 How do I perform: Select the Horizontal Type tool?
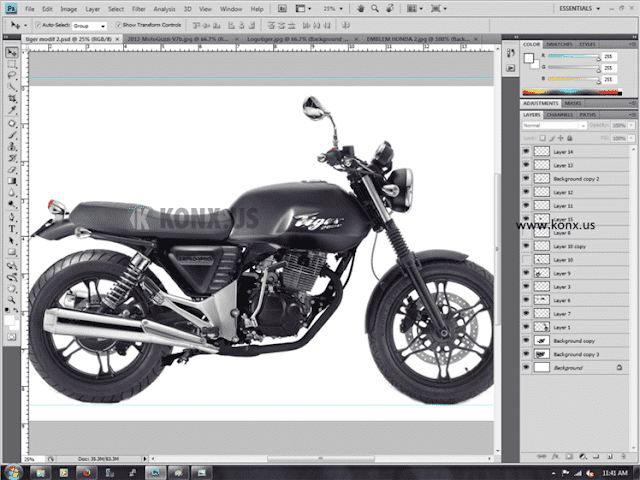[x=12, y=229]
